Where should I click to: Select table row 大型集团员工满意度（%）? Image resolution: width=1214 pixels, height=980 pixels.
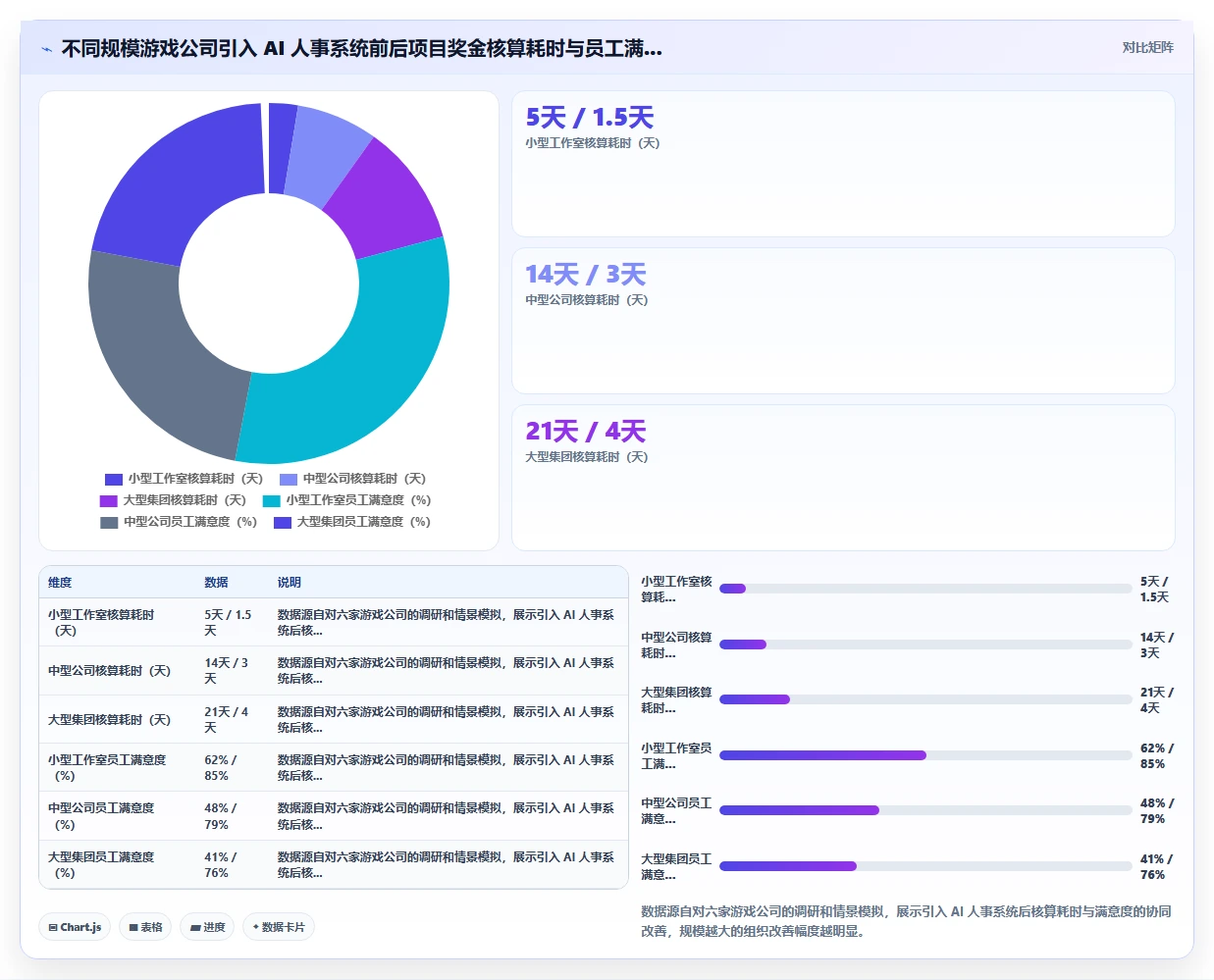[x=334, y=865]
